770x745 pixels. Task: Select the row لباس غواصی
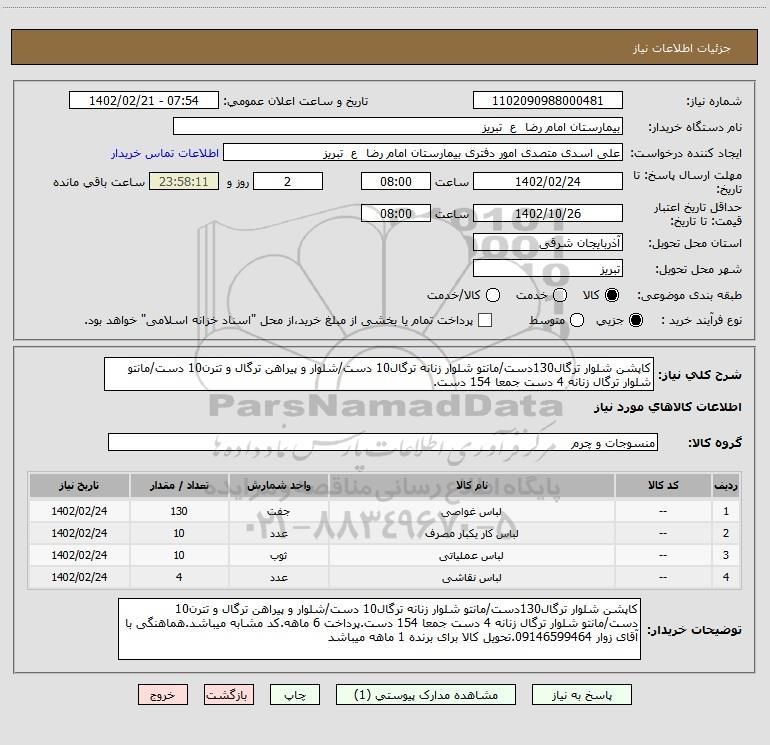pos(385,511)
